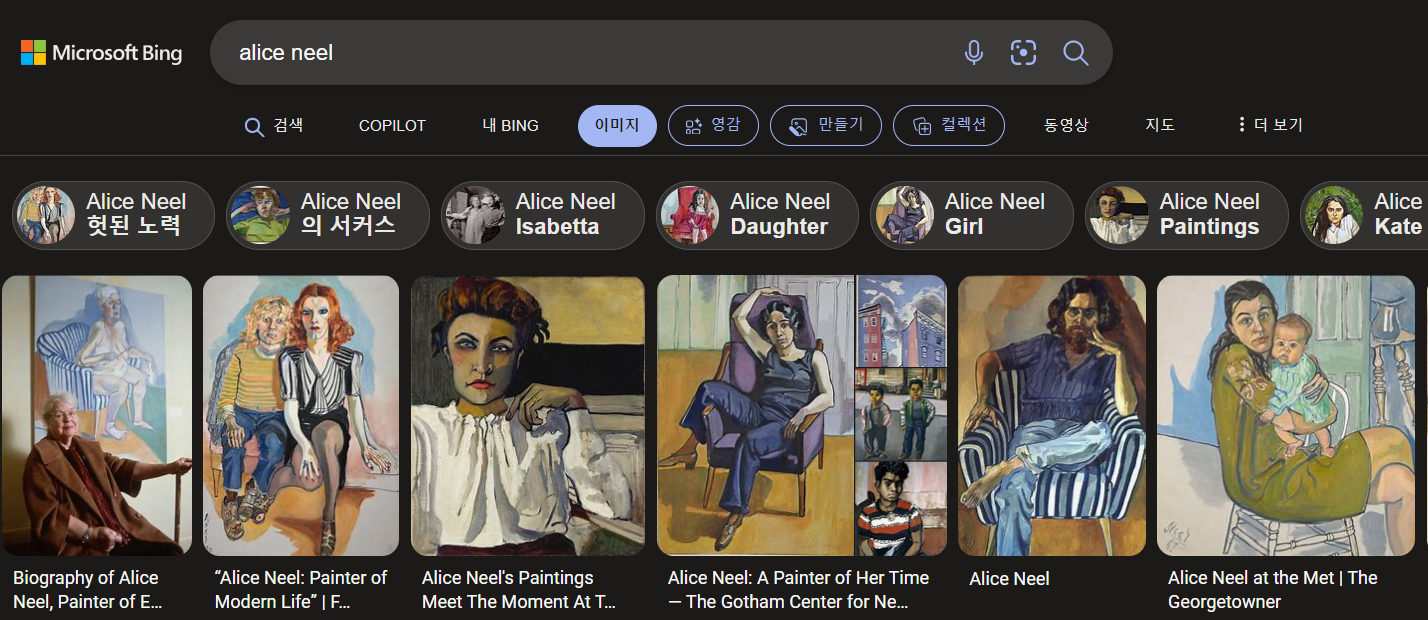The width and height of the screenshot is (1428, 620).
Task: Submit search with the magnifier icon
Action: [x=1075, y=53]
